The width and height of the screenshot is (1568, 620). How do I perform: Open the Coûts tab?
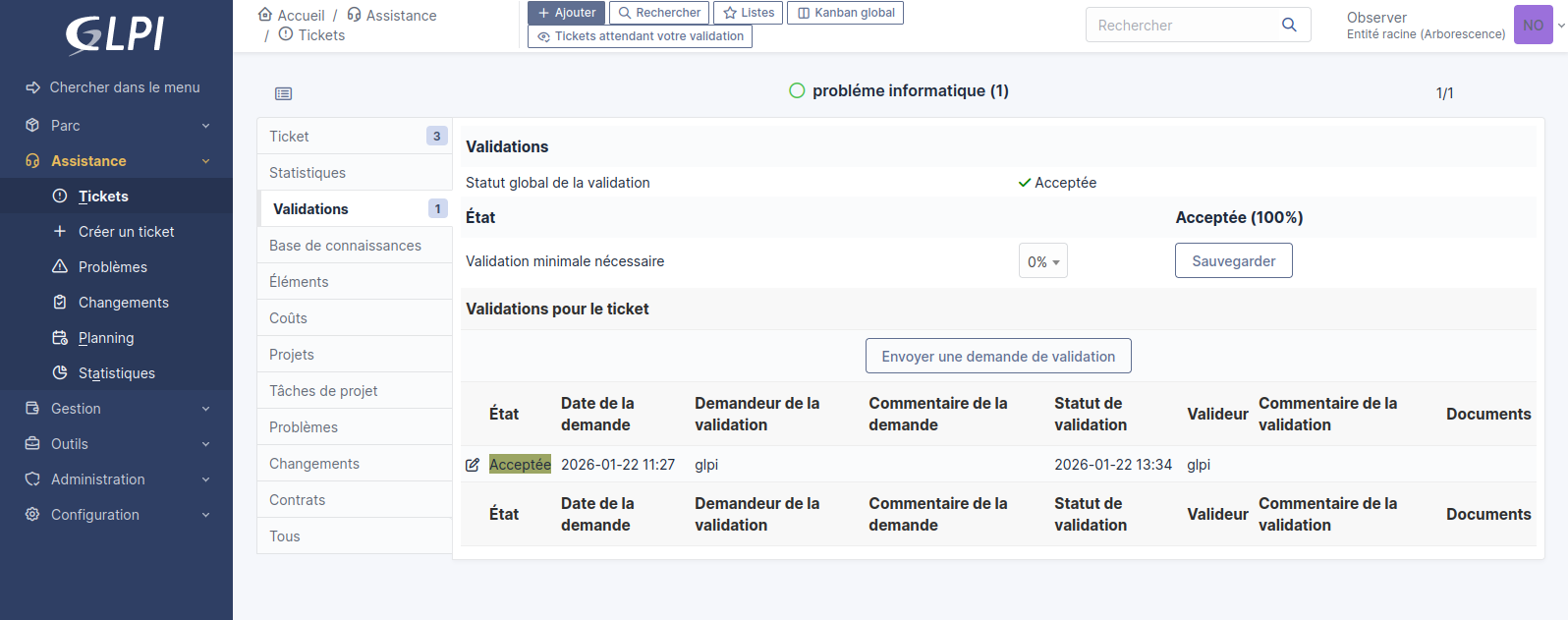click(x=355, y=318)
